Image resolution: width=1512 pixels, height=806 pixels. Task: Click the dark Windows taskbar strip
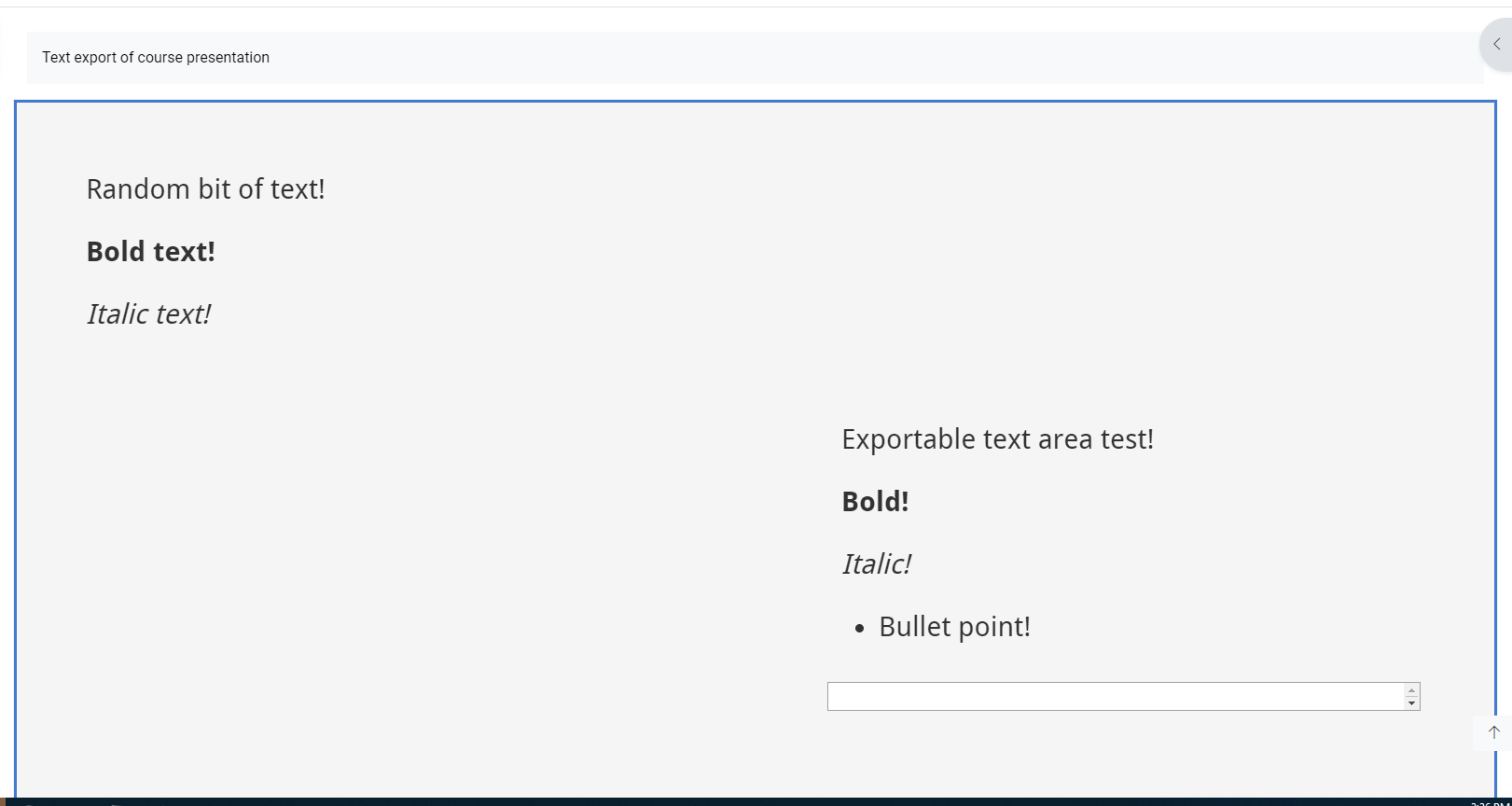tap(756, 801)
